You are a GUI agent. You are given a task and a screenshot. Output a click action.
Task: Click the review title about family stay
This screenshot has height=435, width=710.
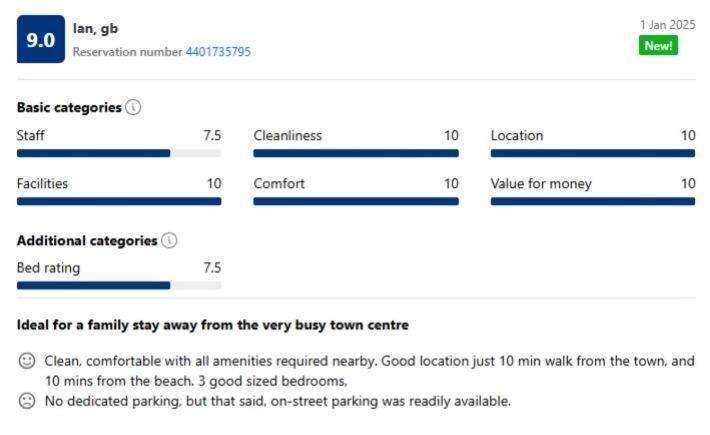213,325
